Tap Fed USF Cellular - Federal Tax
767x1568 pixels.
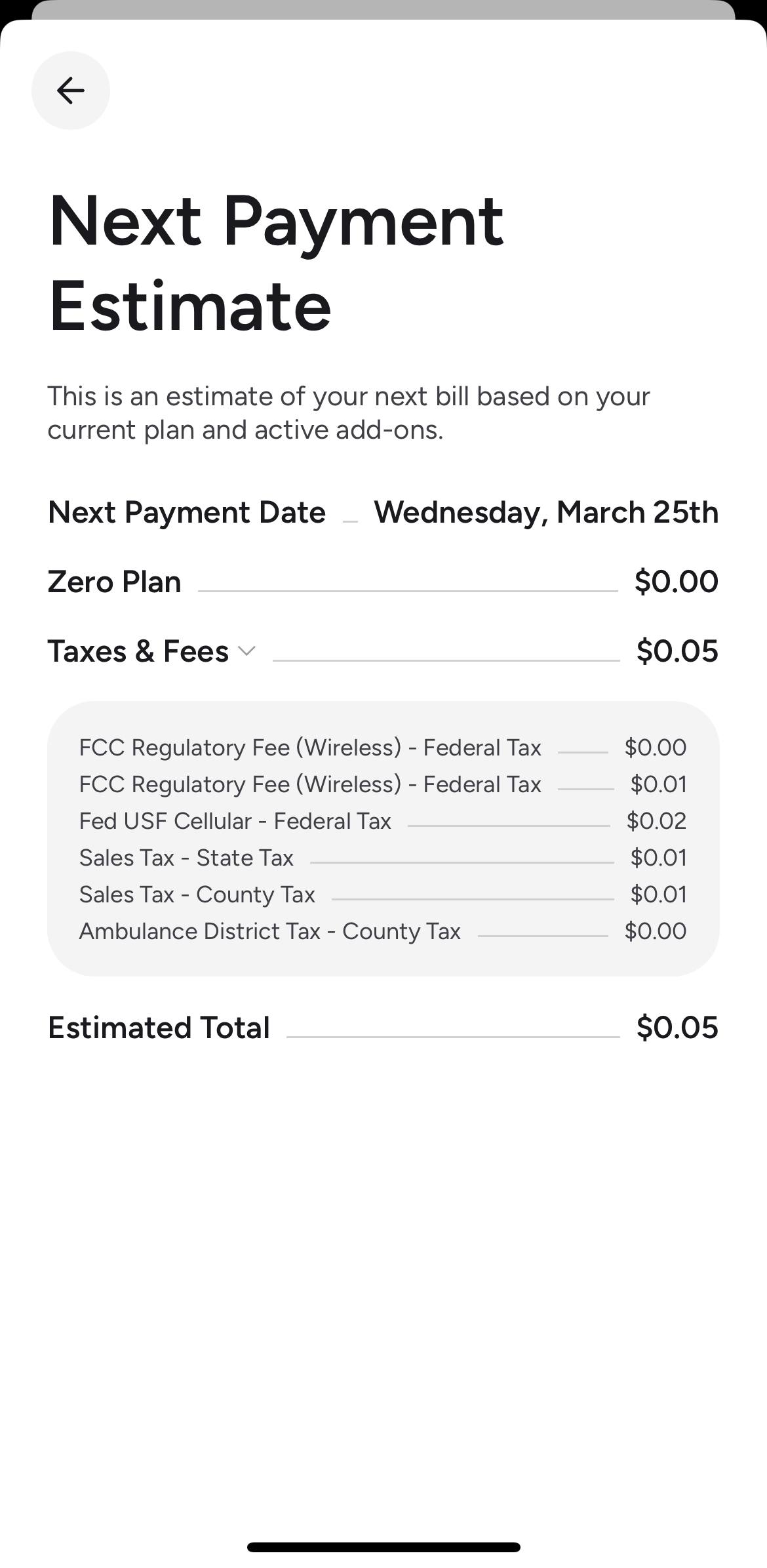click(235, 821)
